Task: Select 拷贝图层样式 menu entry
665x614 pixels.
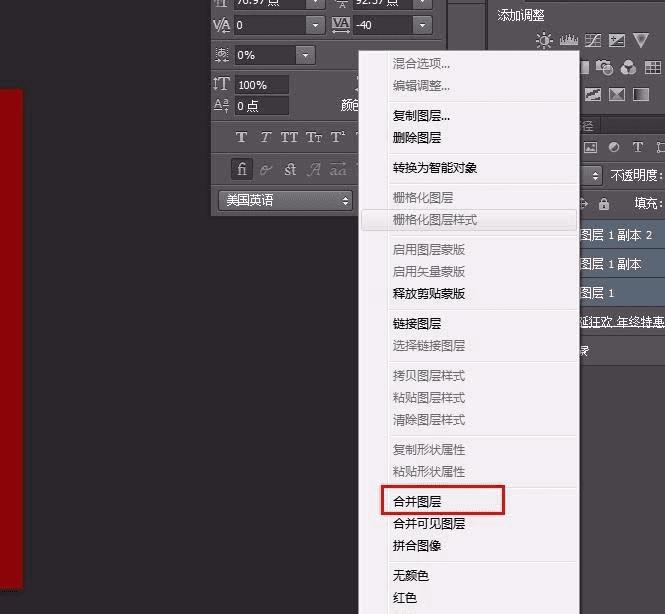Action: click(x=429, y=376)
